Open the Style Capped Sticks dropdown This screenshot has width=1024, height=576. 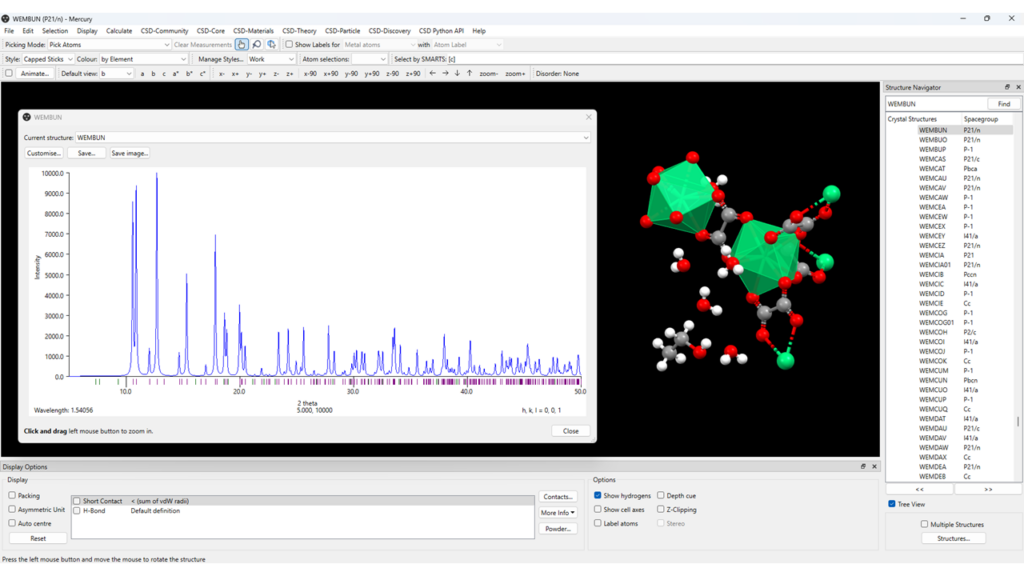click(48, 59)
